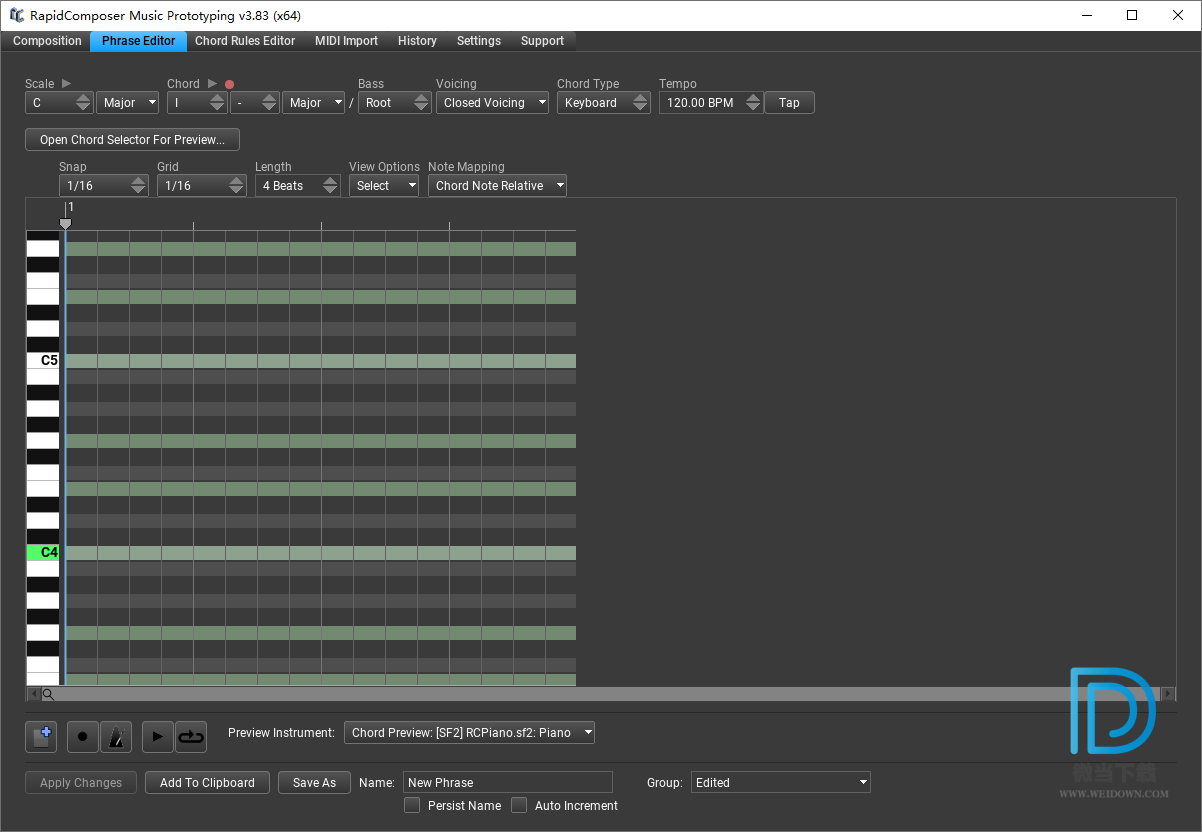The height and width of the screenshot is (832, 1202).
Task: Start recording with the record dot button
Action: click(x=83, y=737)
